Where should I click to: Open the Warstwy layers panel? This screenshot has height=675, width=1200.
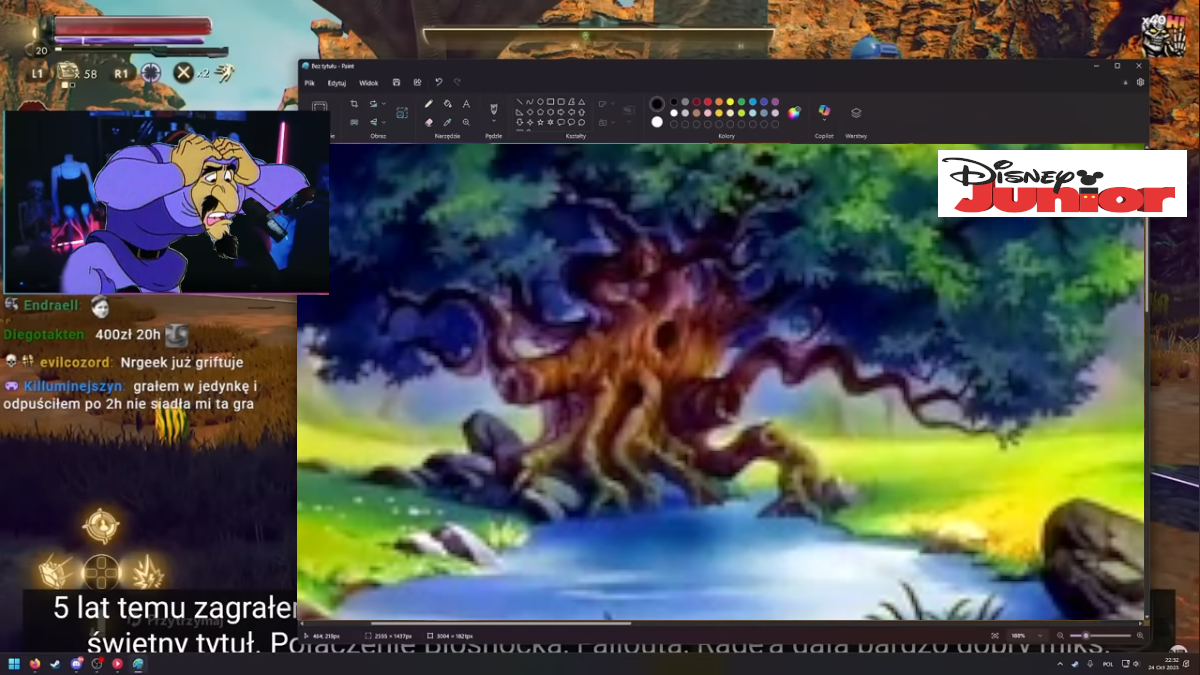pos(856,112)
